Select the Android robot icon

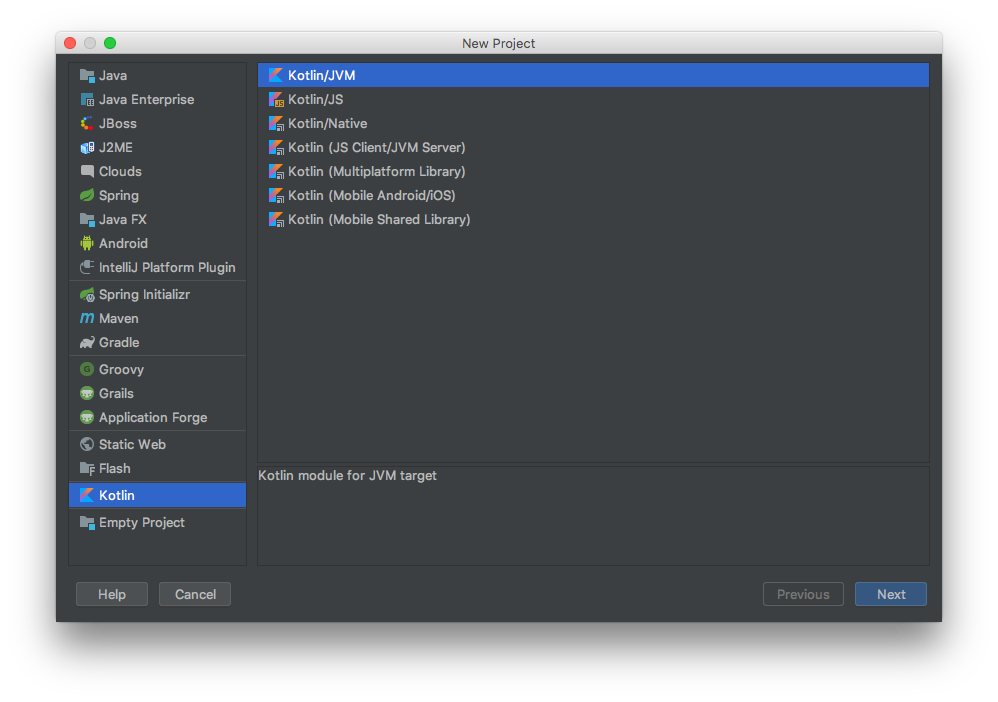pos(87,243)
